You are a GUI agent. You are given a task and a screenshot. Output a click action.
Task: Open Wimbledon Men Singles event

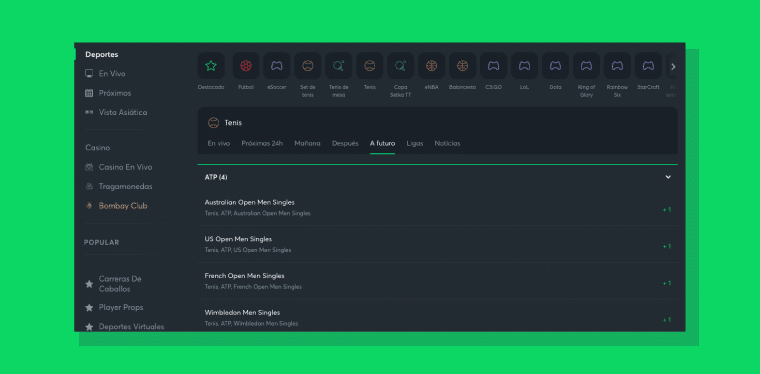(242, 313)
